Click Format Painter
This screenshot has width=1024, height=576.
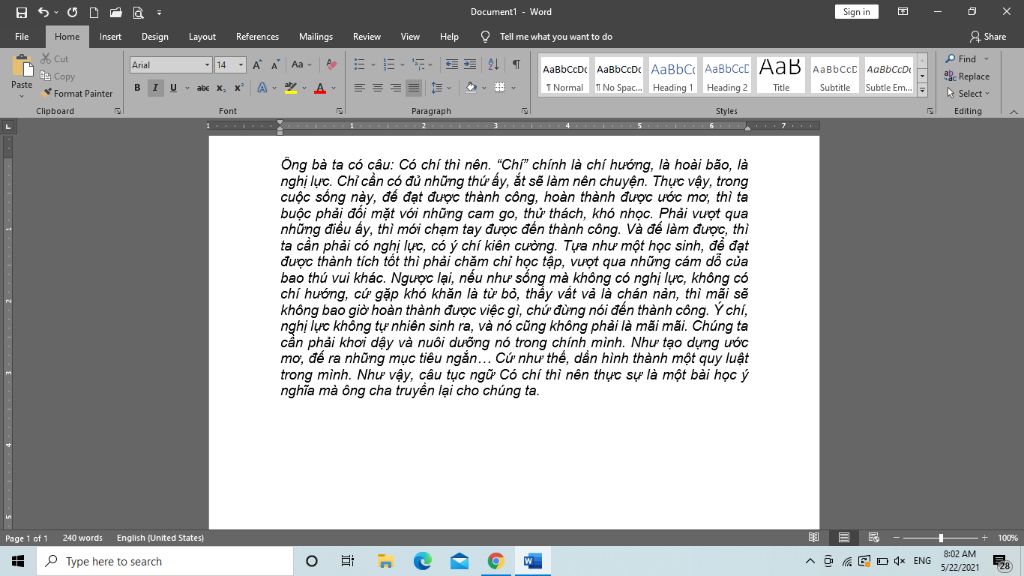[x=76, y=93]
